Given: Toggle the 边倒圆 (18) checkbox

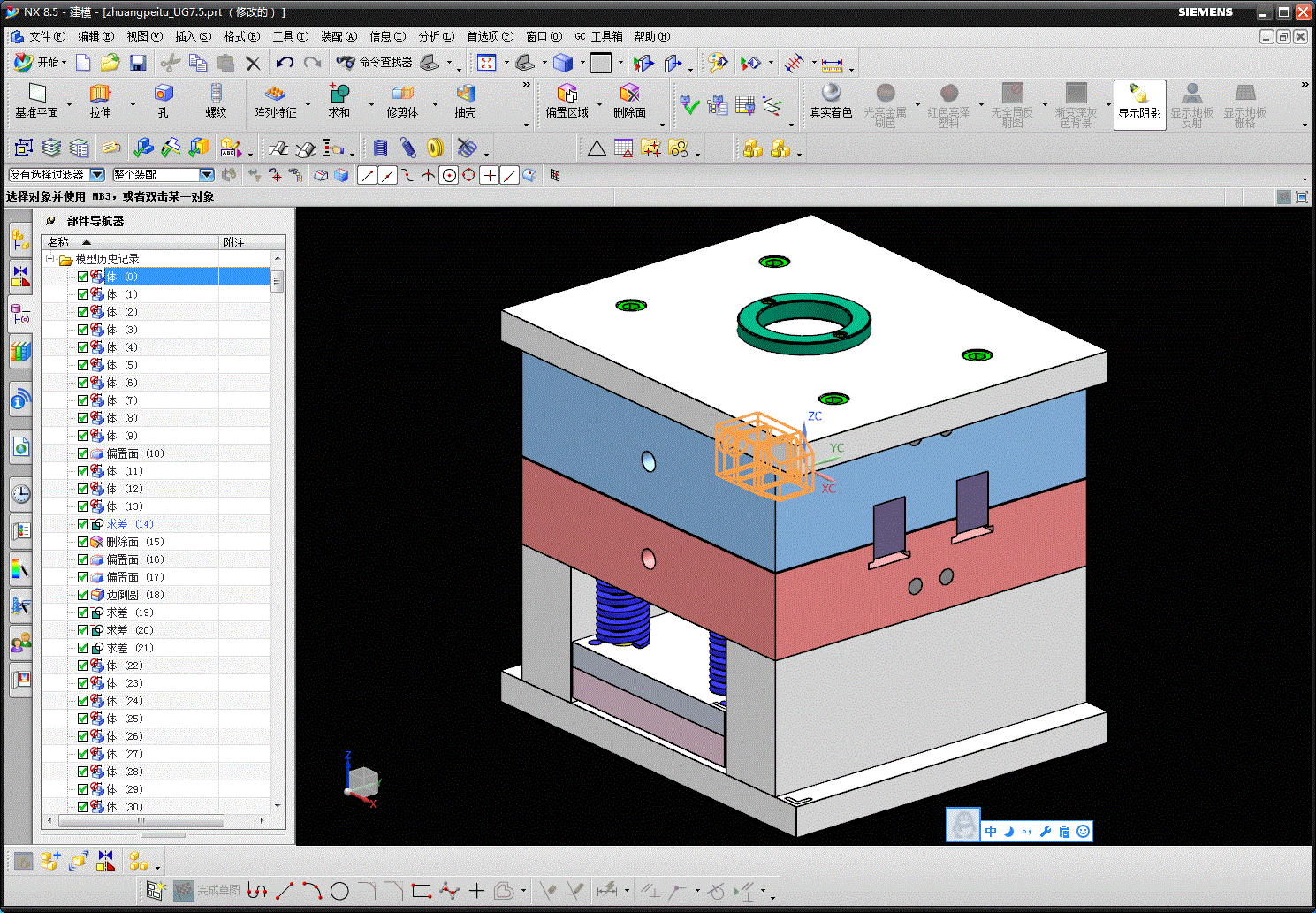Looking at the screenshot, I should pyautogui.click(x=83, y=595).
